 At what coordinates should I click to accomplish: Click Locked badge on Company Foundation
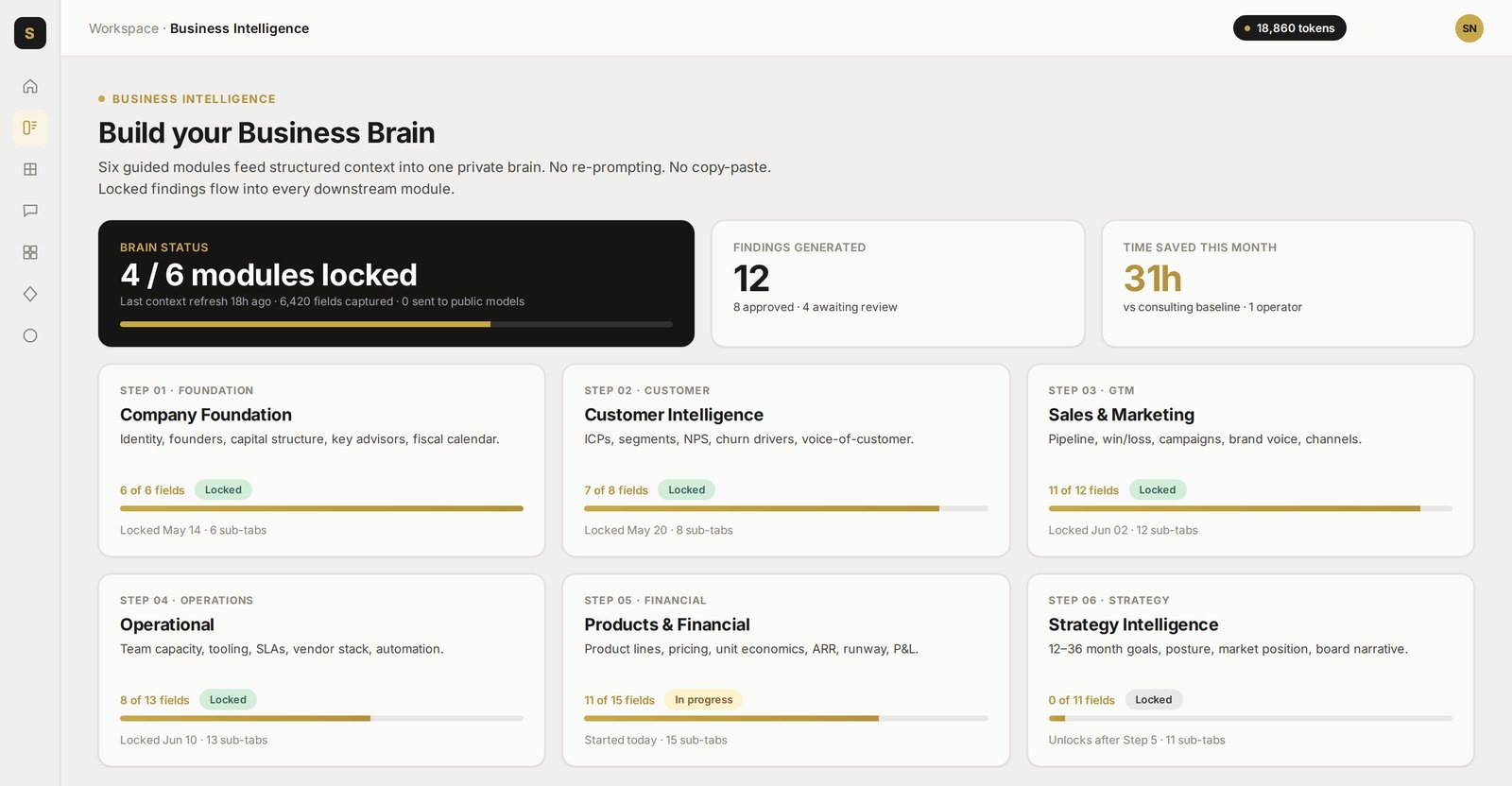click(223, 489)
